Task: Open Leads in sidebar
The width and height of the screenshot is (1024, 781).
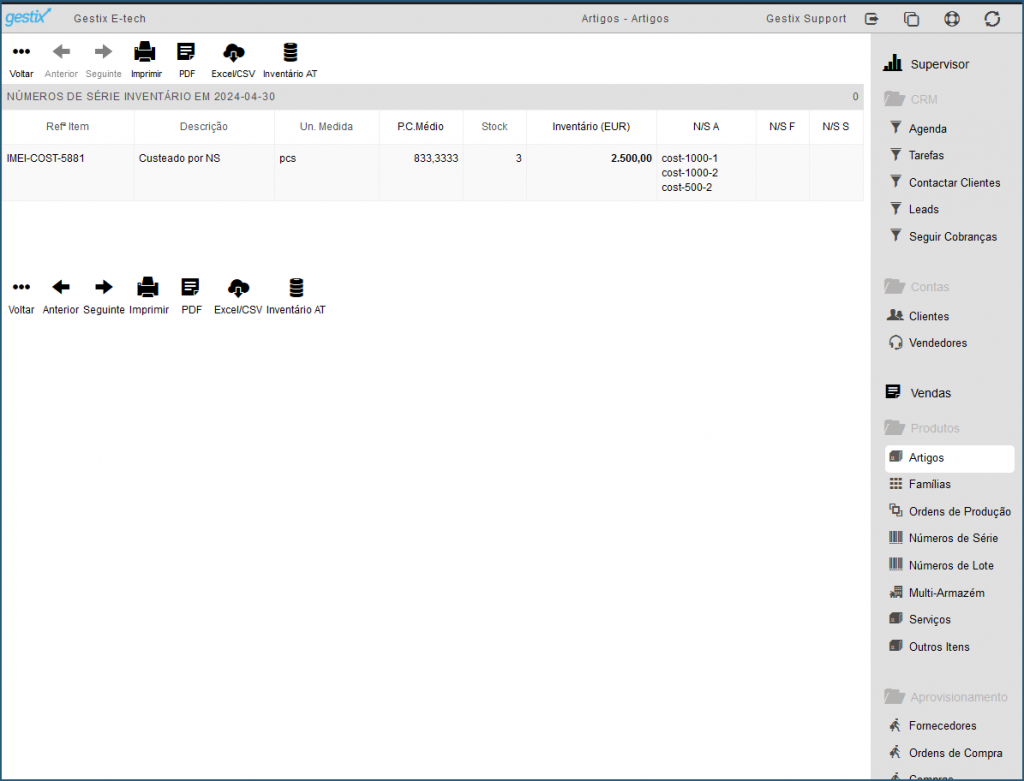Action: pyautogui.click(x=914, y=210)
